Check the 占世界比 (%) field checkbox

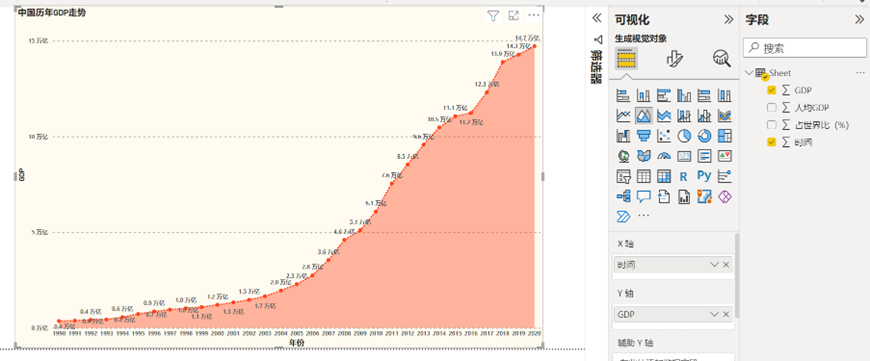point(771,125)
